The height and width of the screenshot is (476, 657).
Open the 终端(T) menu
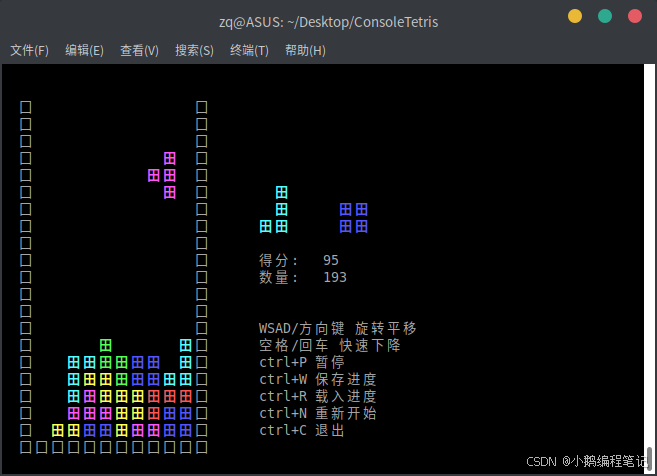[249, 51]
